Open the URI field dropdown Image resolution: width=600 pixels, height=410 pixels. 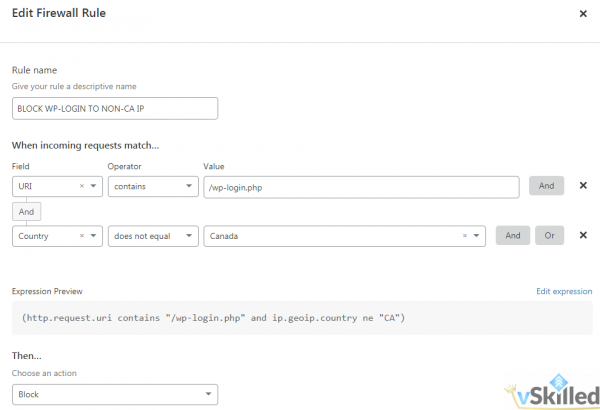[x=93, y=186]
